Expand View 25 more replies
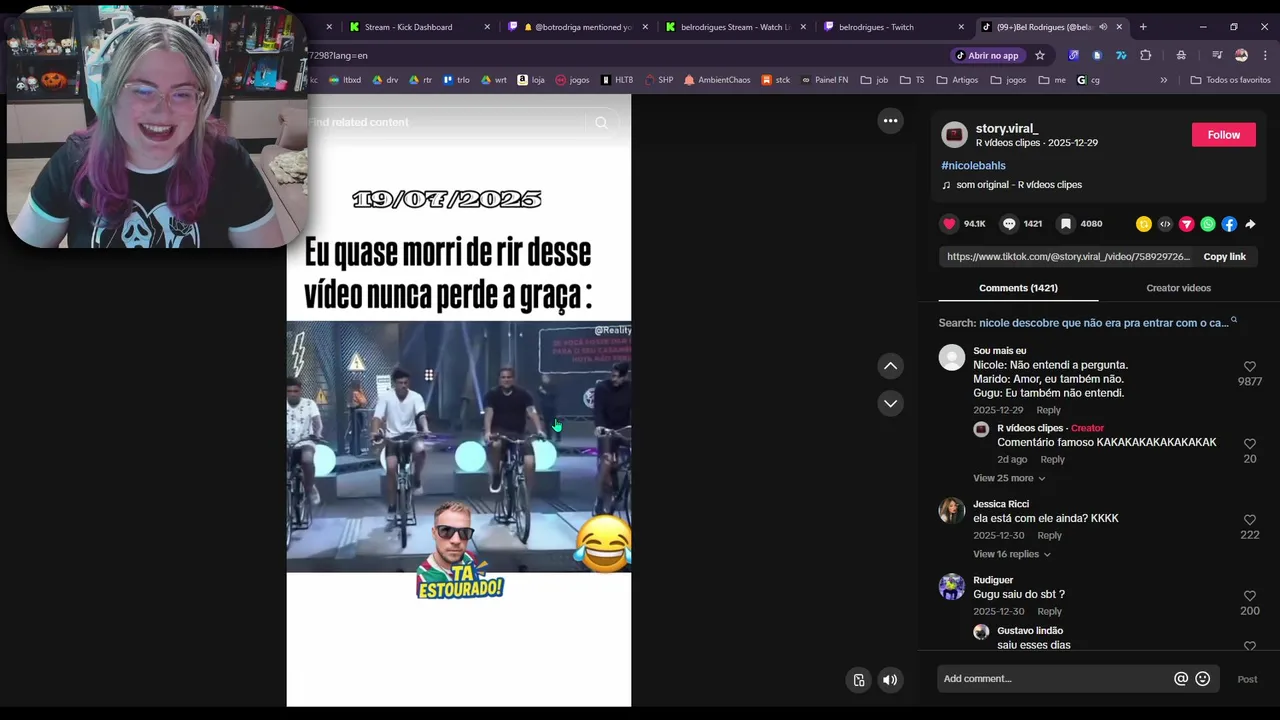The height and width of the screenshot is (720, 1280). [1009, 478]
